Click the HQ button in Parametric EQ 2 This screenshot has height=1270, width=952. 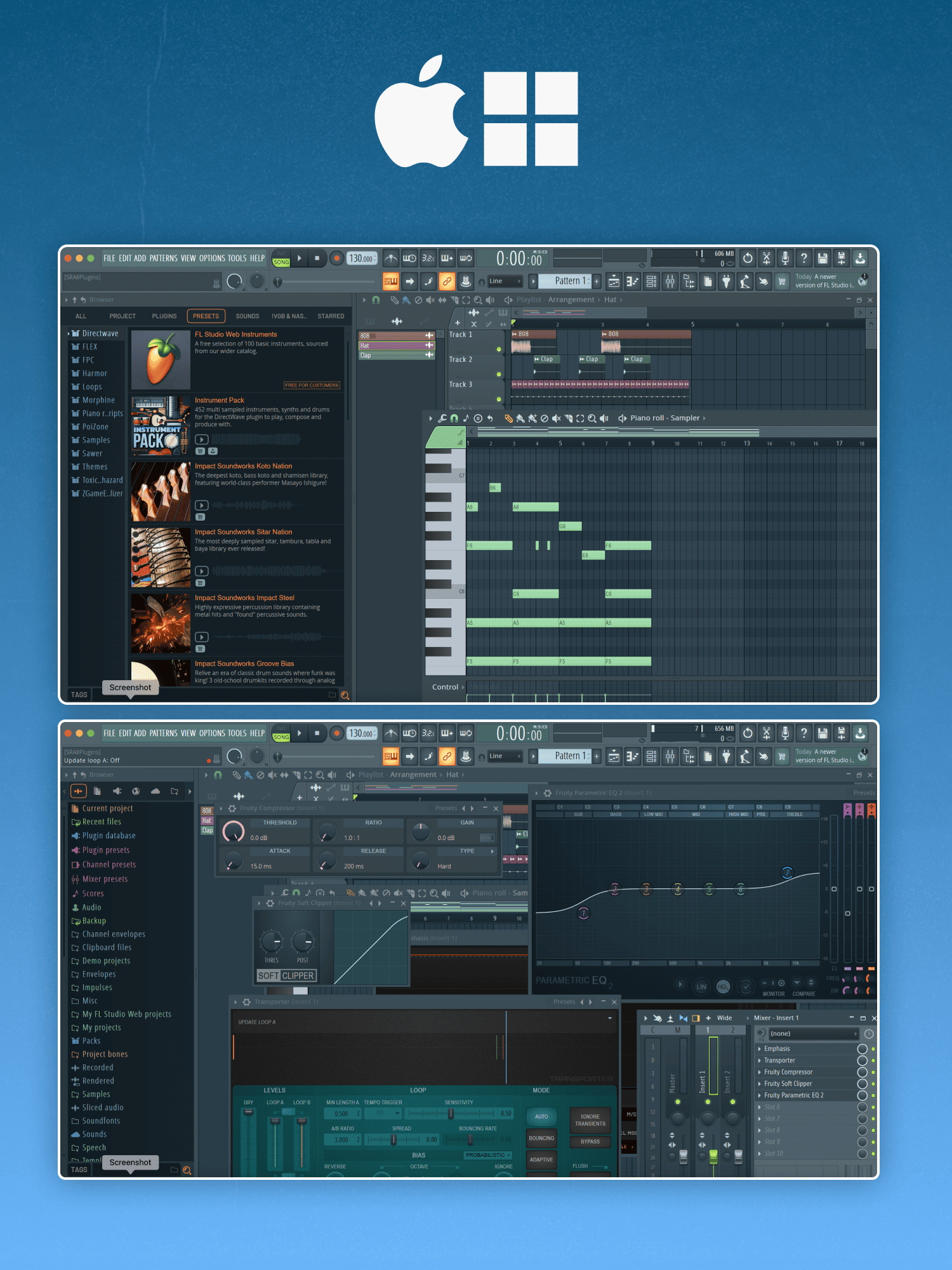point(723,986)
